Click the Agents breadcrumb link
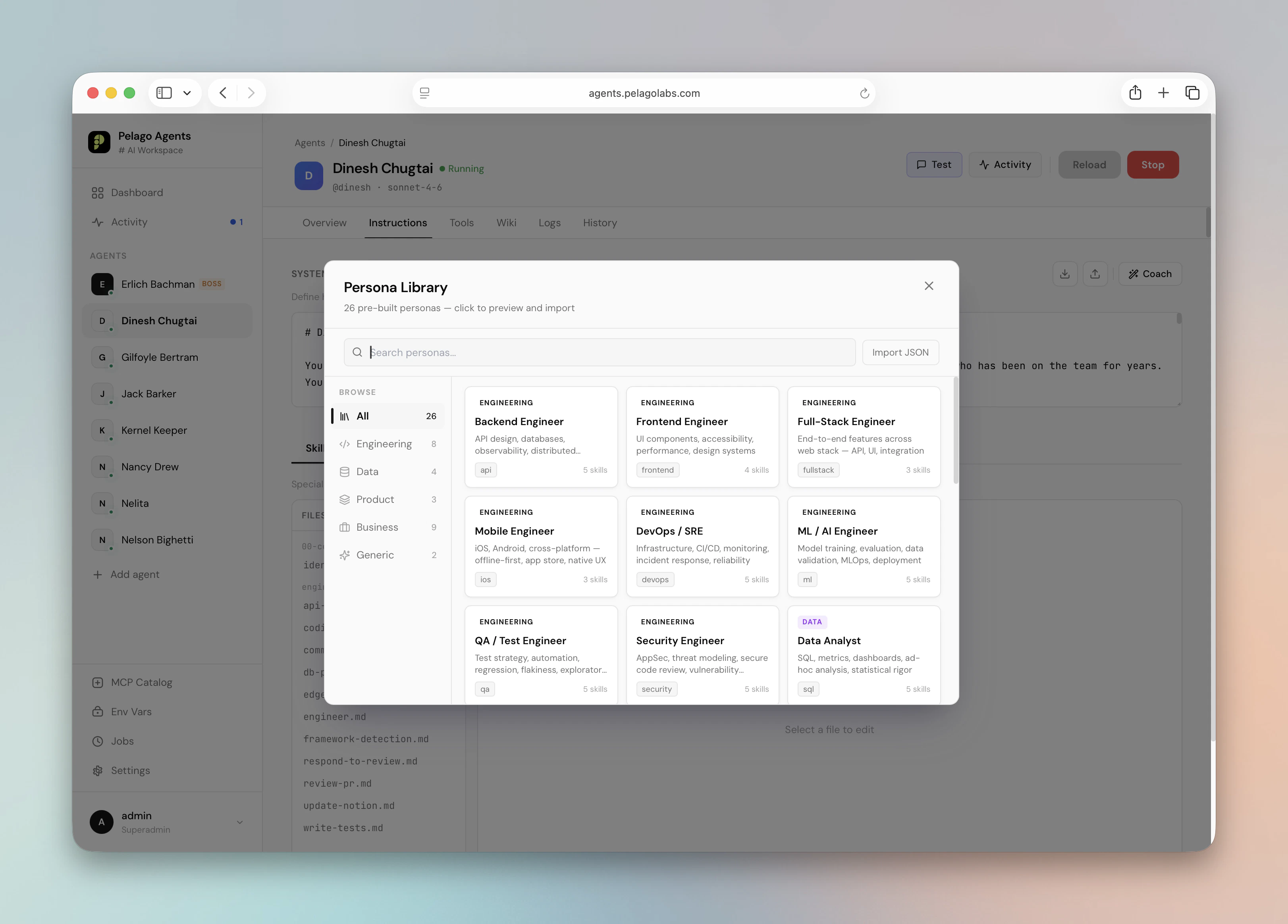The image size is (1288, 924). (x=310, y=143)
